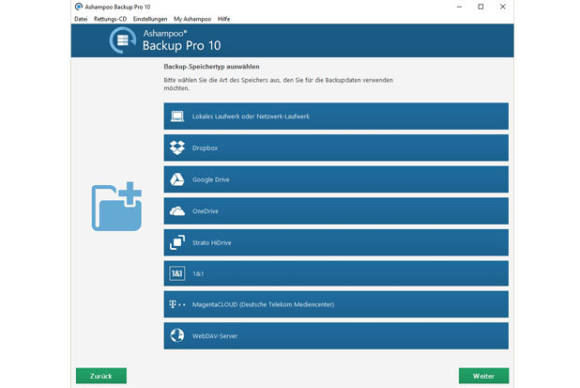580x388 pixels.
Task: Continue with the Weiter button
Action: (484, 376)
